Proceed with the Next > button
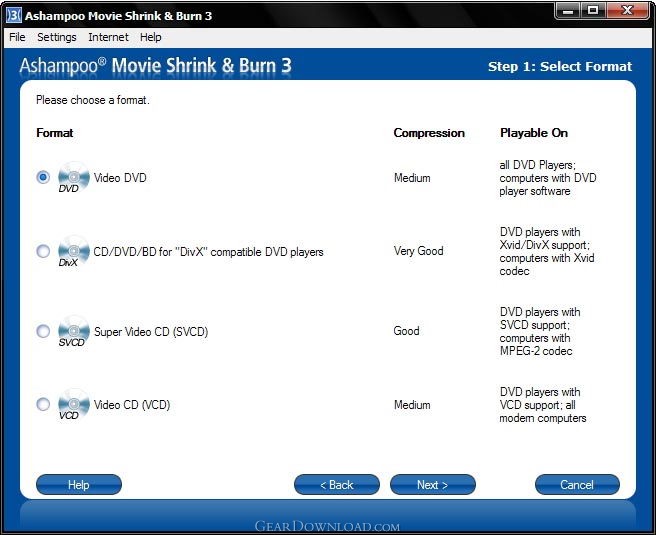This screenshot has width=656, height=535. 433,485
